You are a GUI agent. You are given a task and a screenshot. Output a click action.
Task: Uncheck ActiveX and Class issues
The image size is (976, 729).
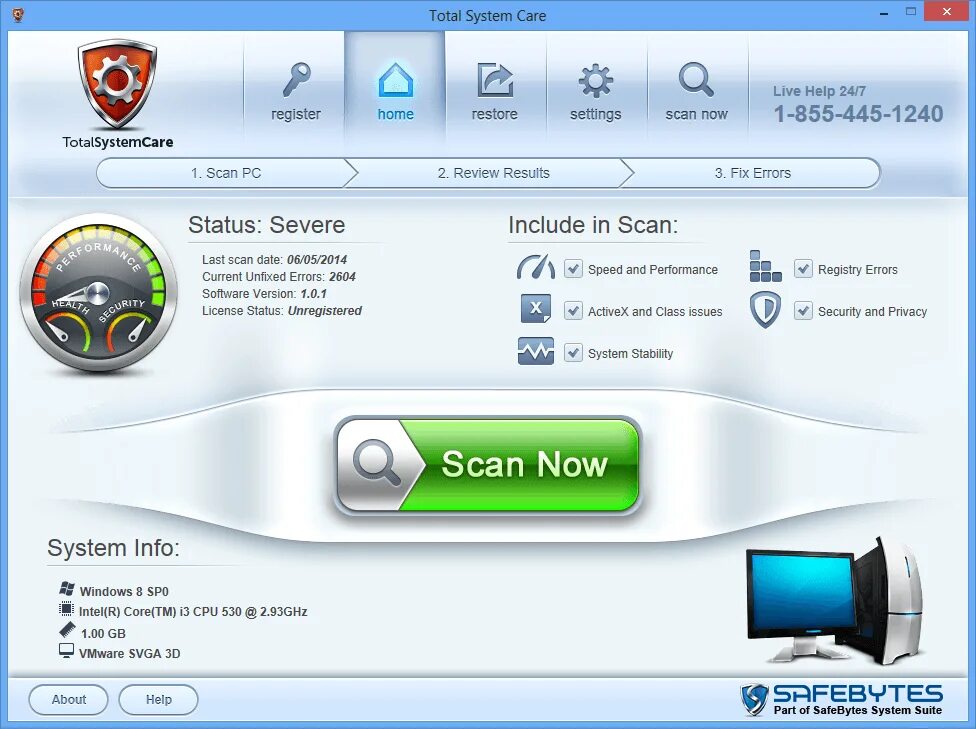[x=573, y=311]
